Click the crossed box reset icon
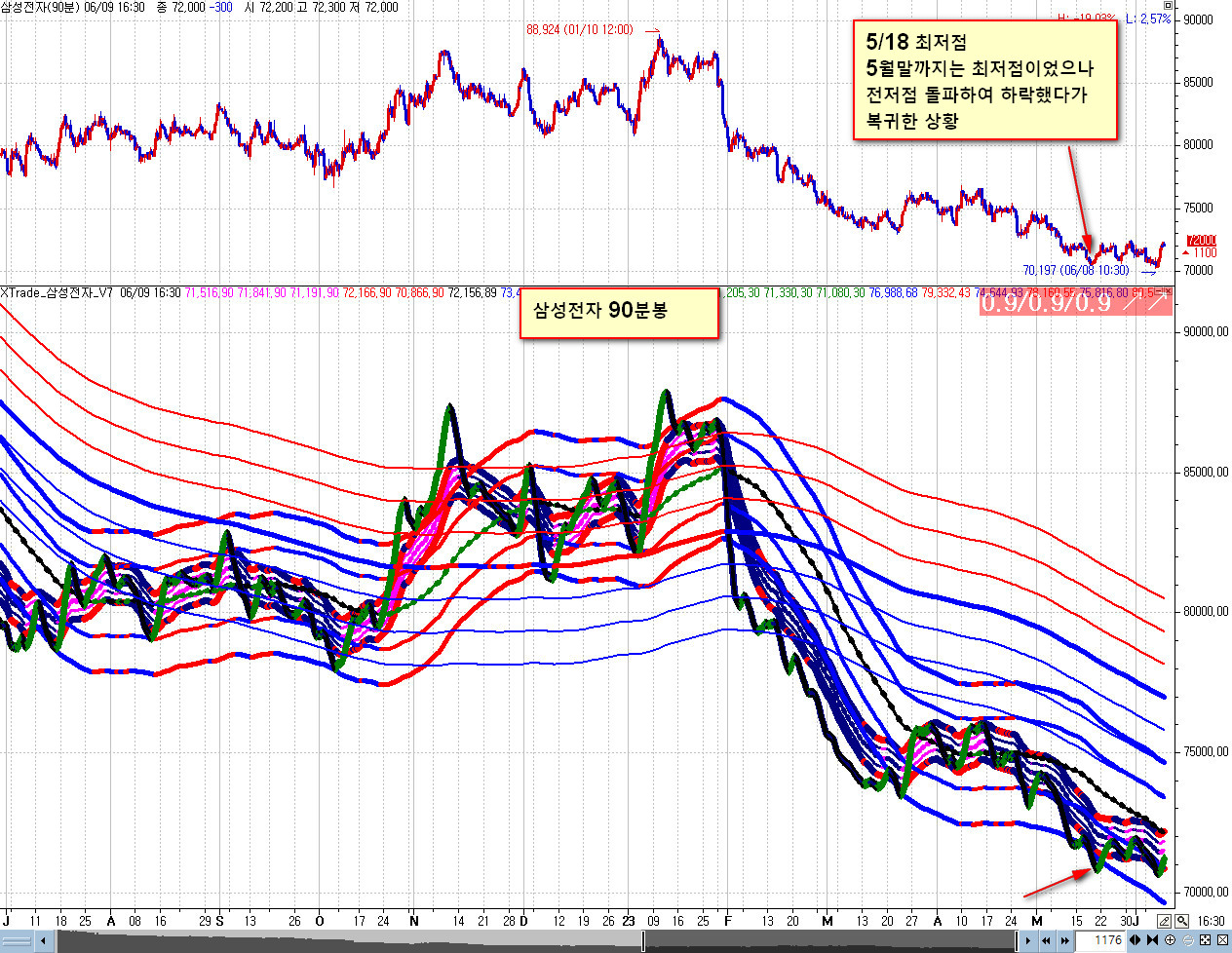The height and width of the screenshot is (953, 1232). point(1222,940)
